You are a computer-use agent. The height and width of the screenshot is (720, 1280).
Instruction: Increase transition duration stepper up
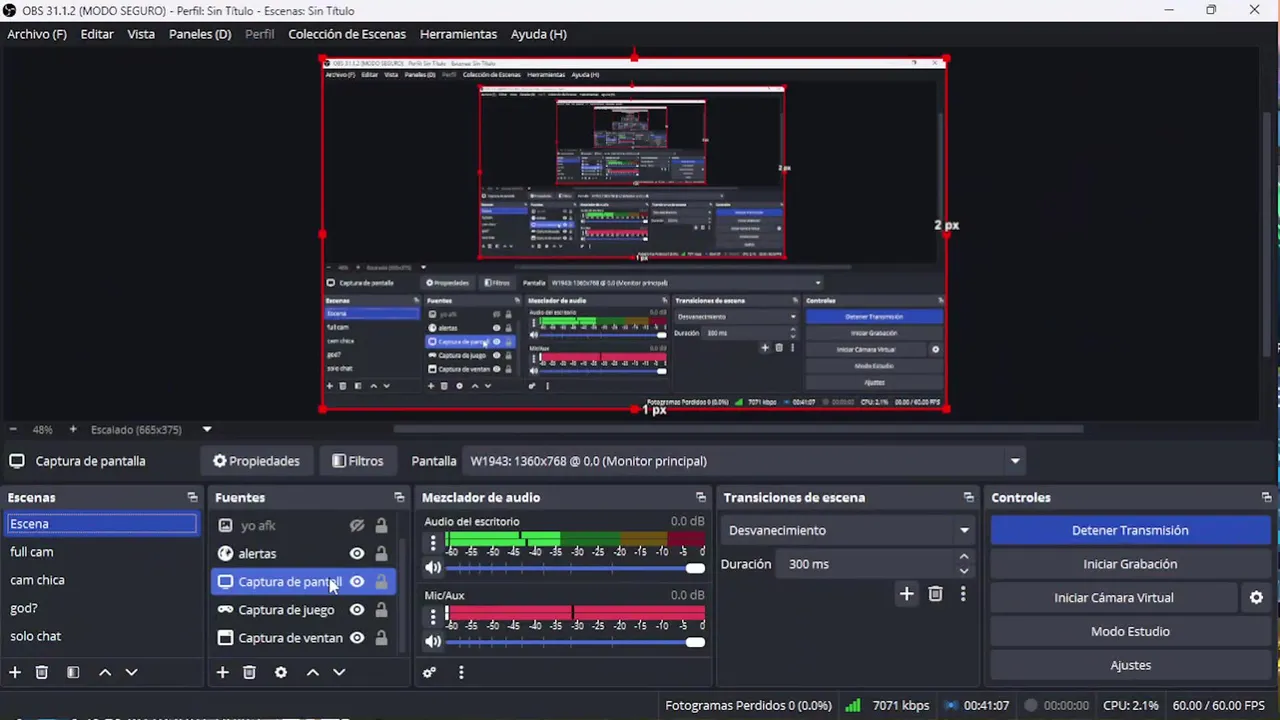[964, 557]
